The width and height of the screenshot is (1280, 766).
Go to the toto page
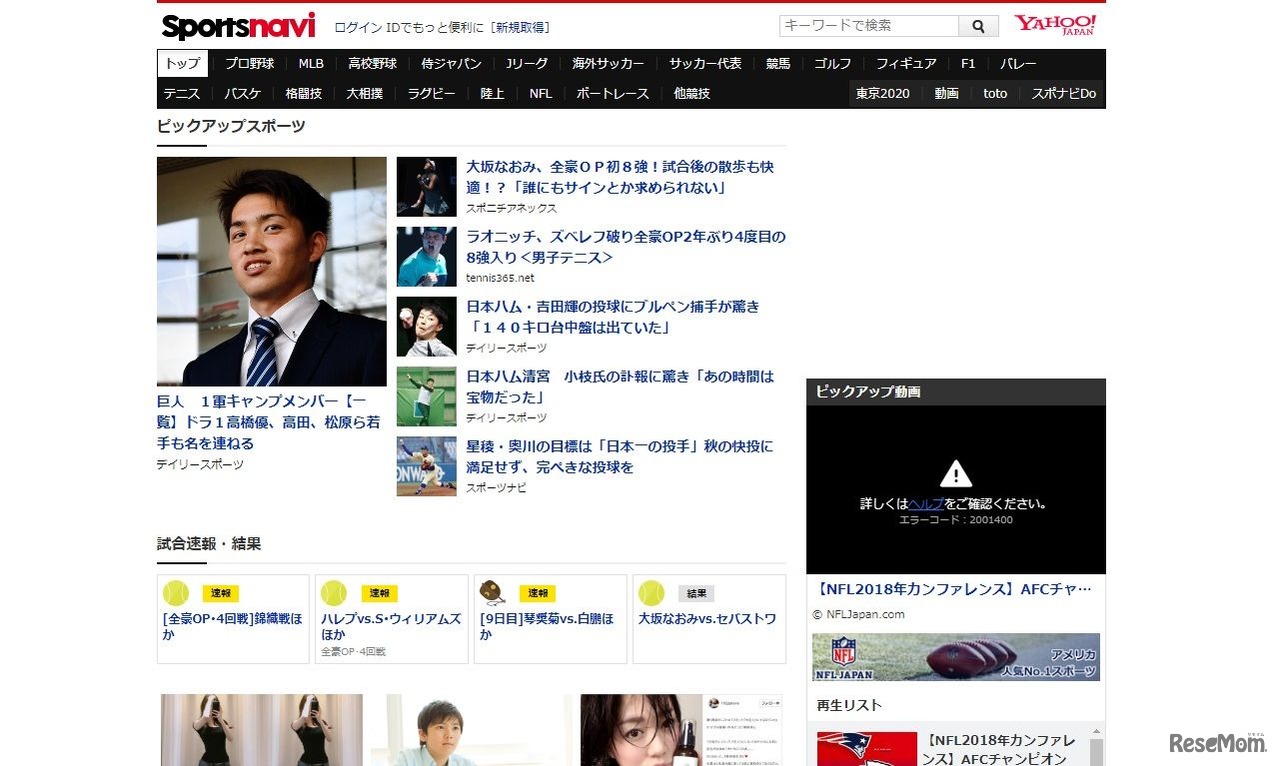click(x=995, y=93)
